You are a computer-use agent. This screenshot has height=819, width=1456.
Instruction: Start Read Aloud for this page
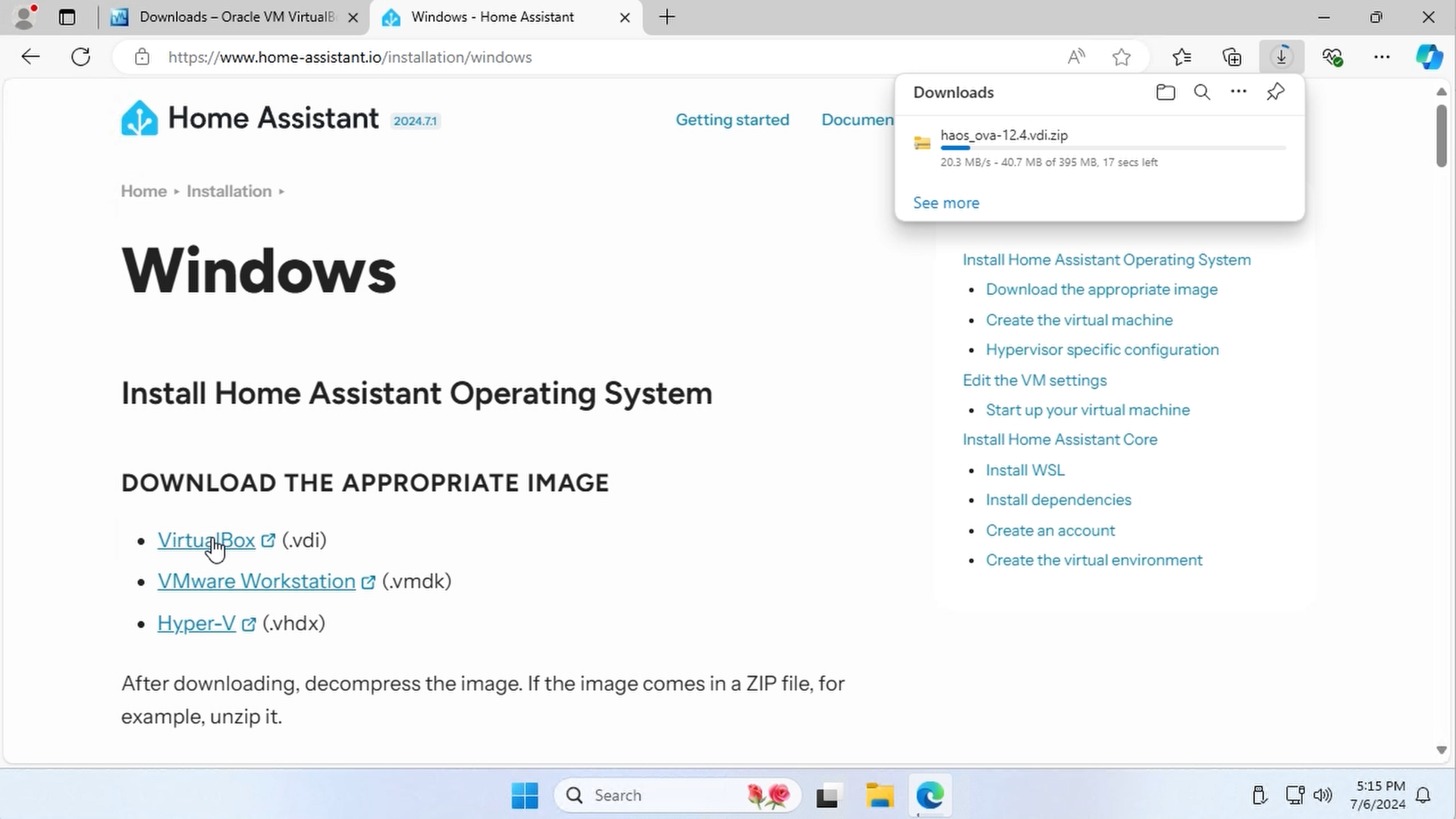coord(1077,57)
